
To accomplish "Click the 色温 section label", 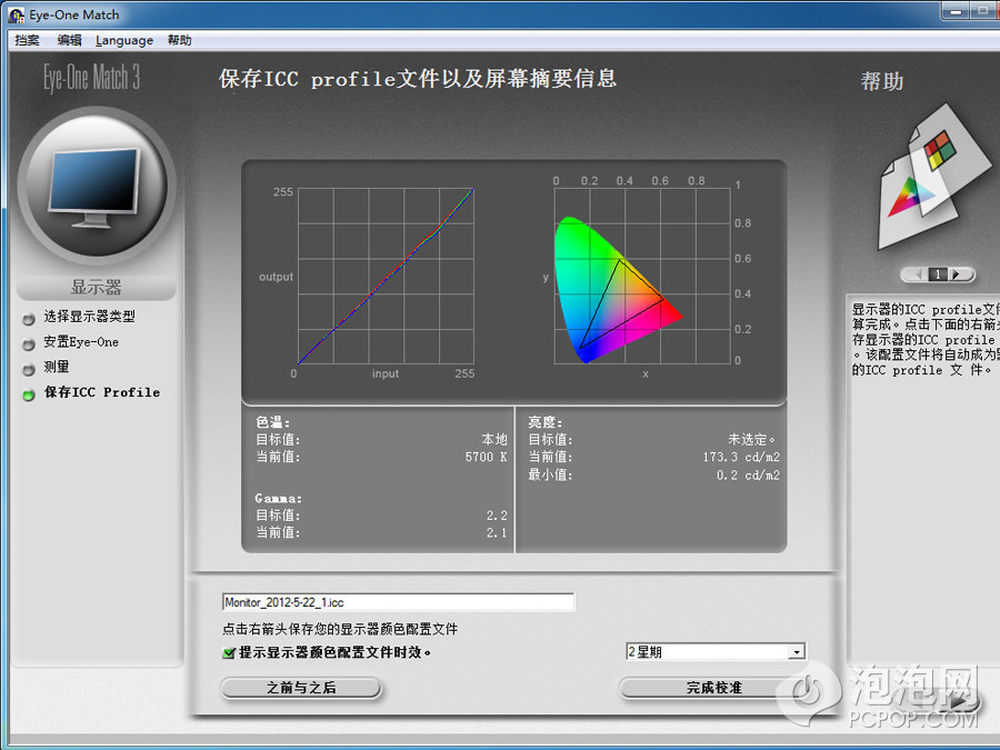I will pyautogui.click(x=273, y=422).
